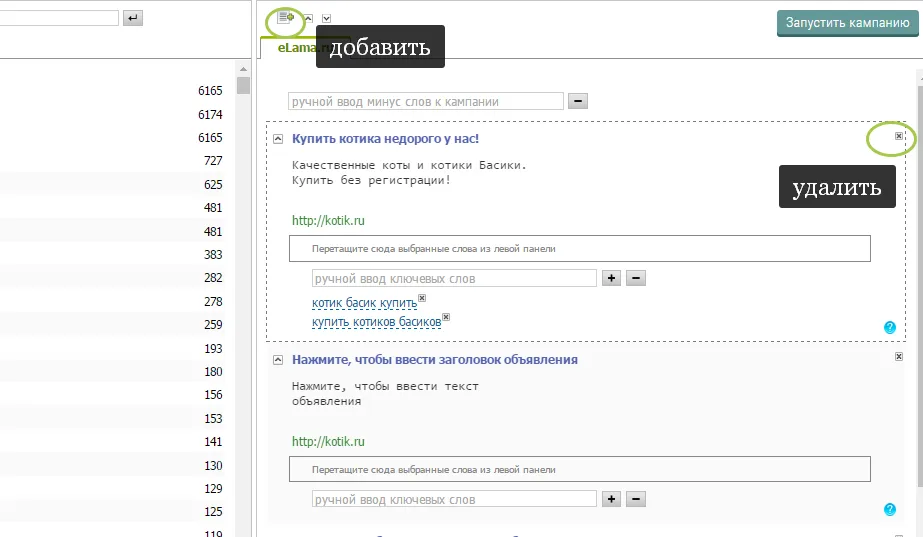The height and width of the screenshot is (537, 923).
Task: Edit the headline Купить котика недорого у нас!
Action: pyautogui.click(x=385, y=139)
